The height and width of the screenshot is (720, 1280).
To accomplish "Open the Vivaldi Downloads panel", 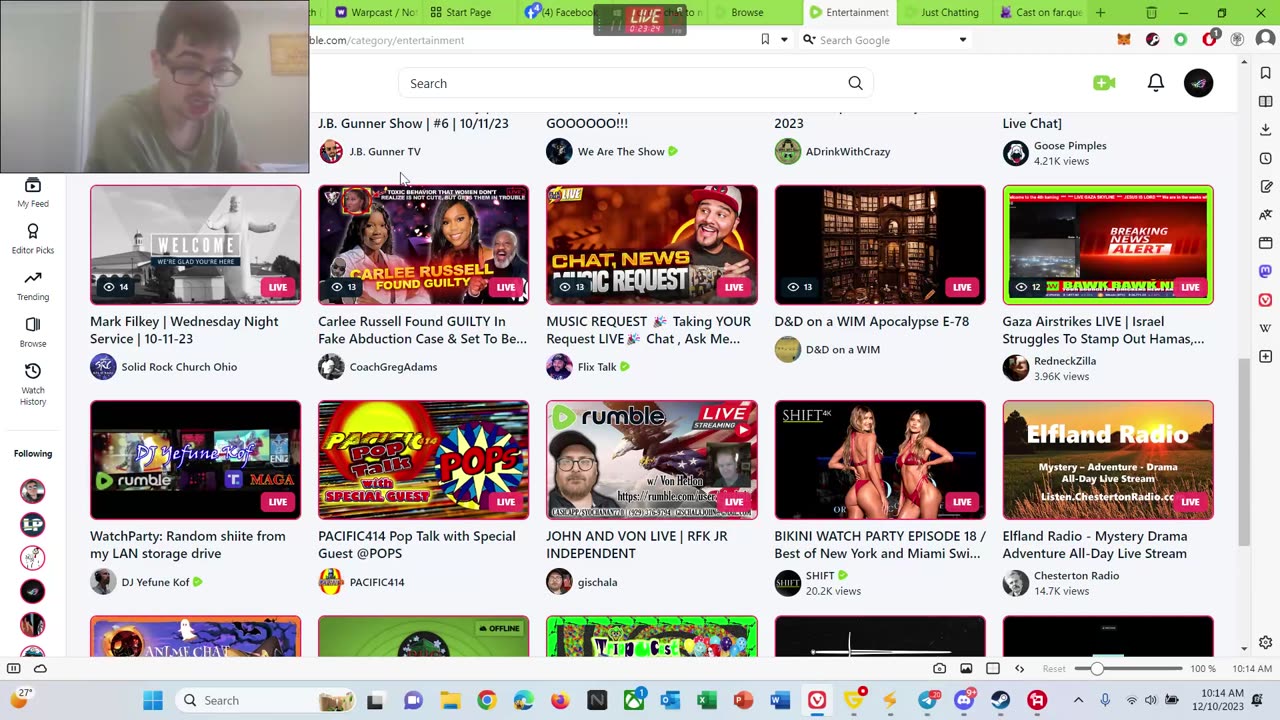I will tap(1266, 130).
